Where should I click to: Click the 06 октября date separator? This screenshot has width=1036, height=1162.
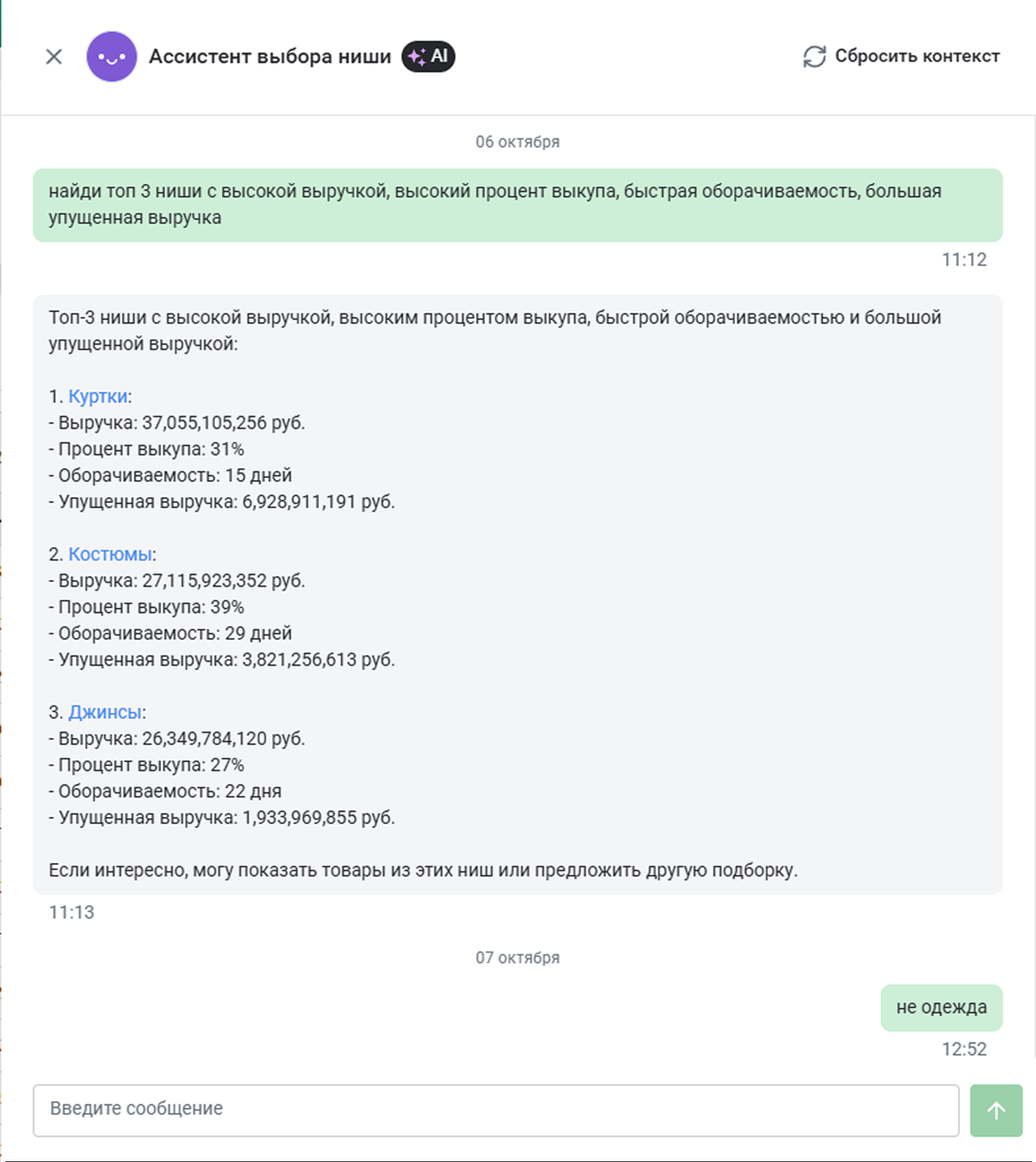coord(517,142)
